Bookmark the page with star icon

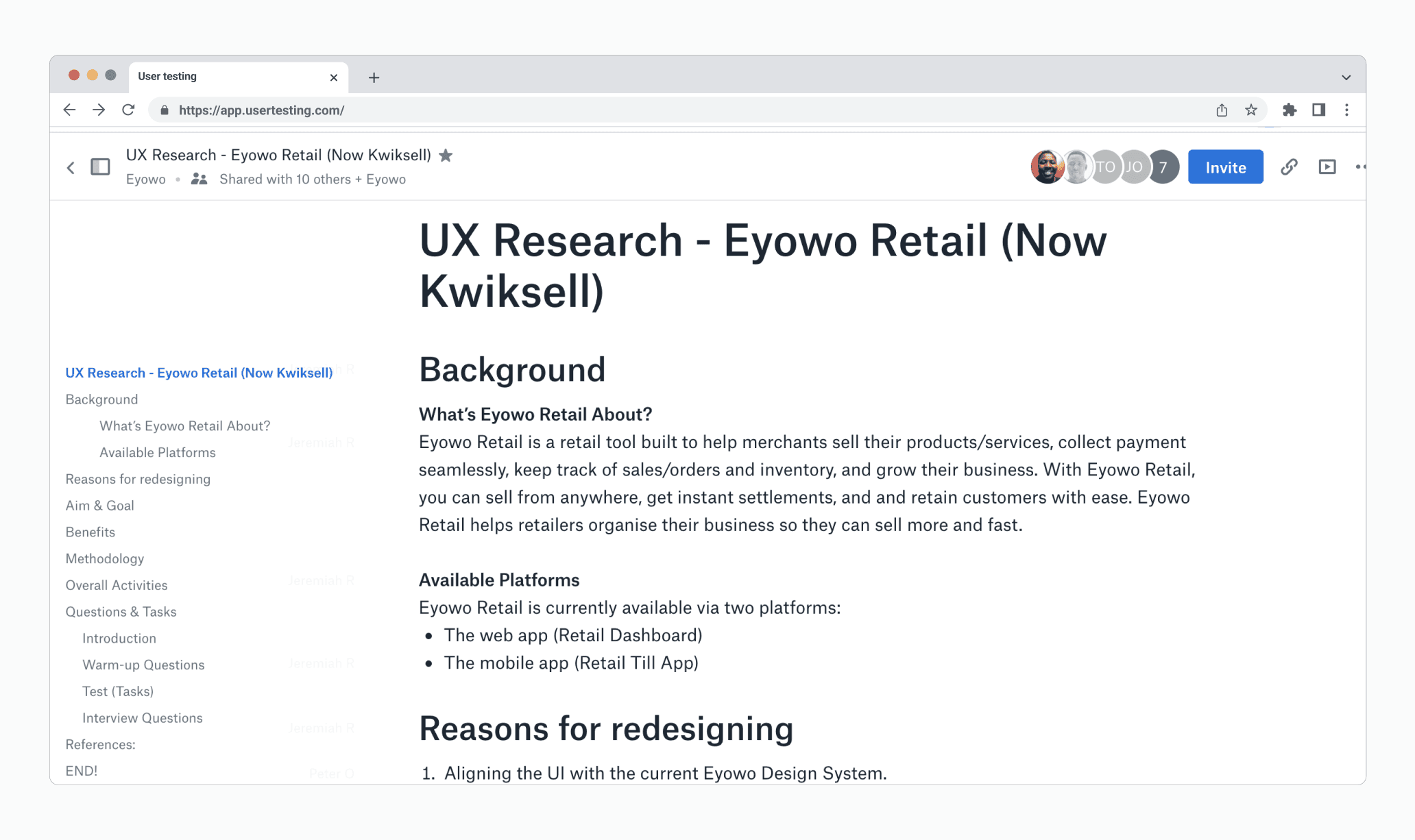1251,110
